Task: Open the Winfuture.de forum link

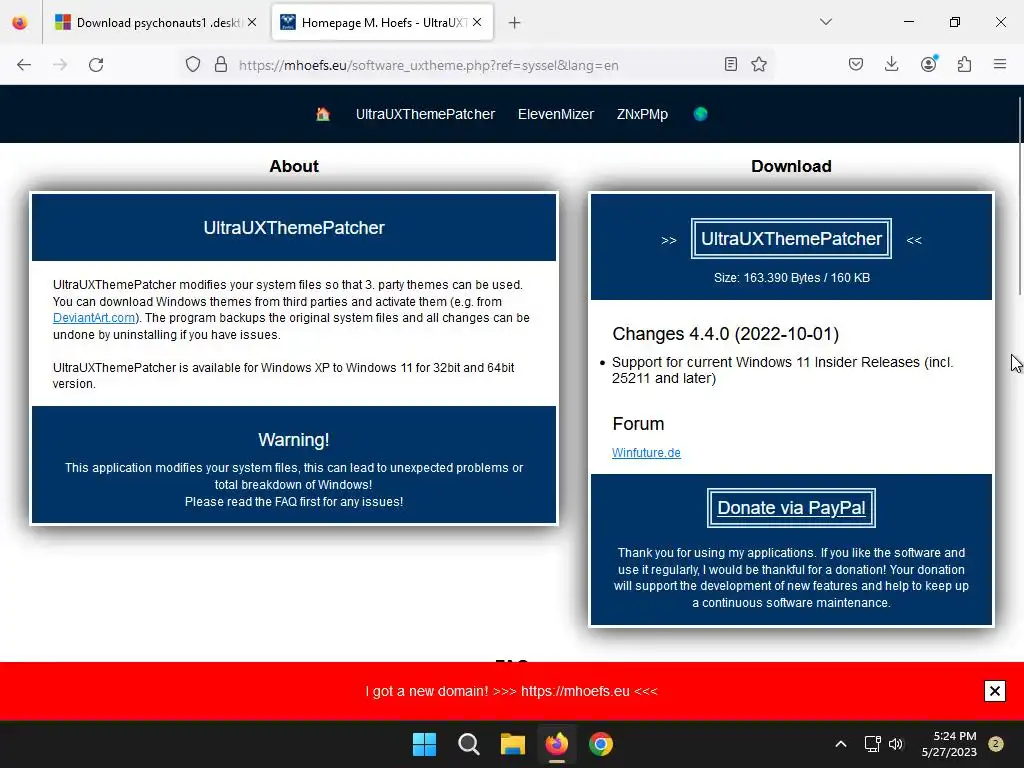Action: click(646, 453)
